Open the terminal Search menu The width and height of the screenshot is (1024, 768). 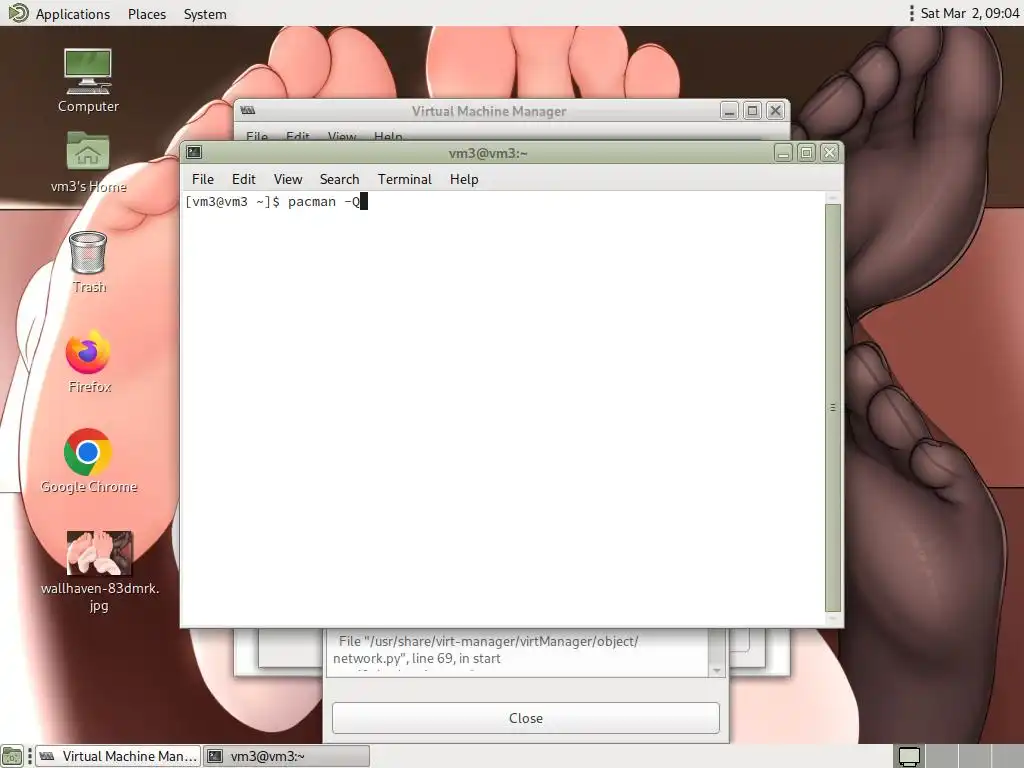pyautogui.click(x=340, y=179)
